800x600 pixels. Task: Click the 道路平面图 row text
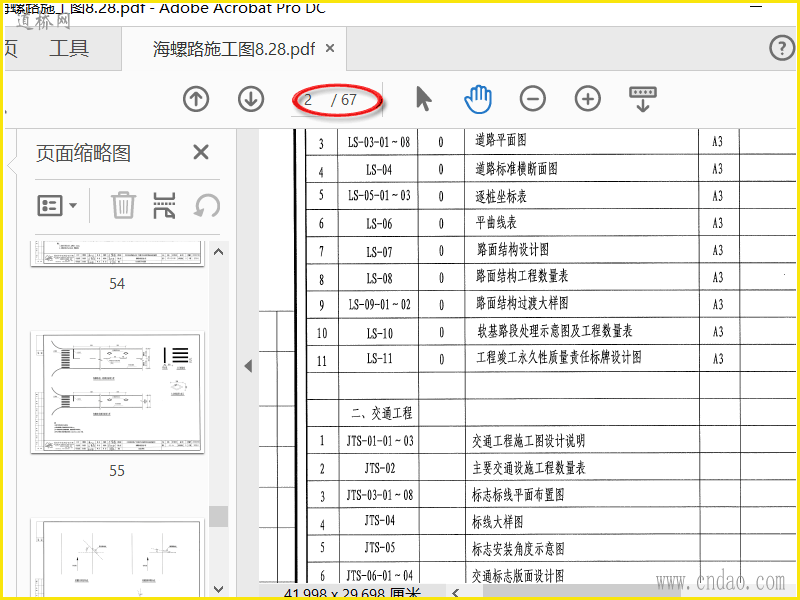(501, 140)
